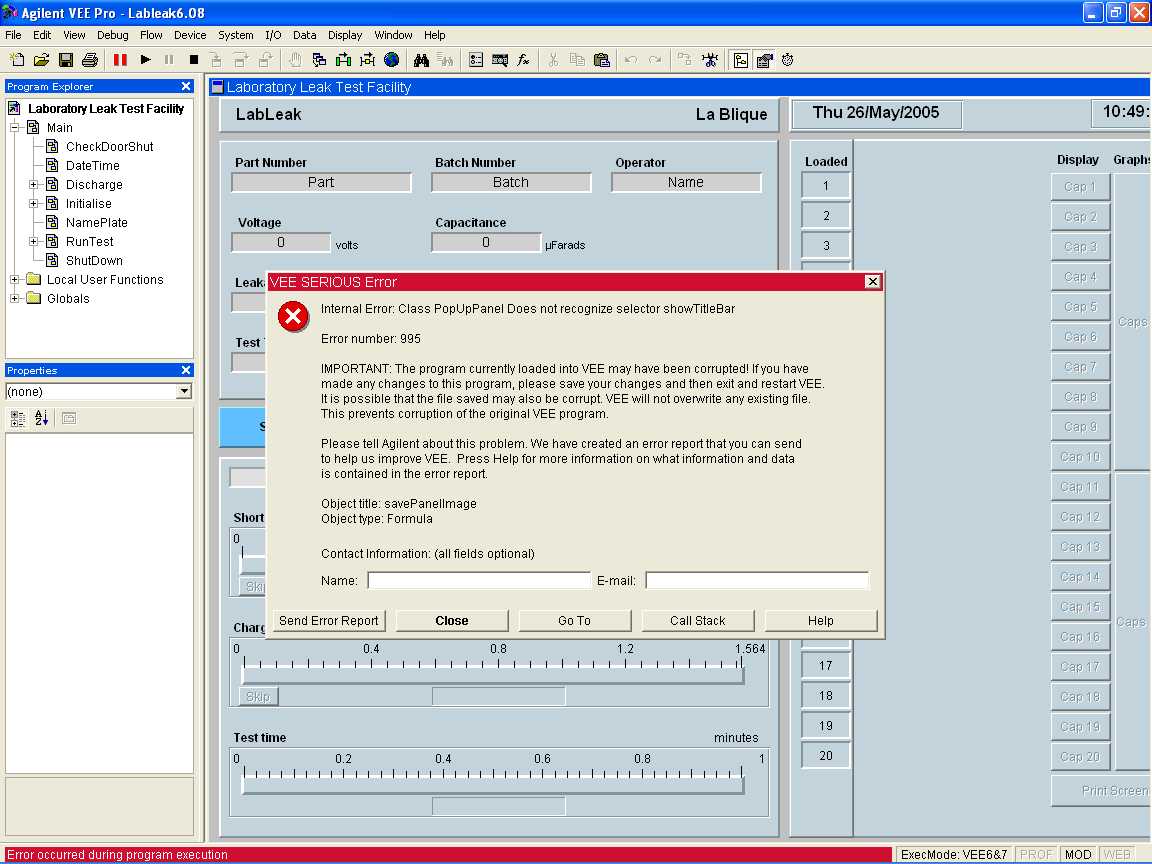Open the Find binoculars tool
This screenshot has width=1152, height=864.
click(x=422, y=60)
